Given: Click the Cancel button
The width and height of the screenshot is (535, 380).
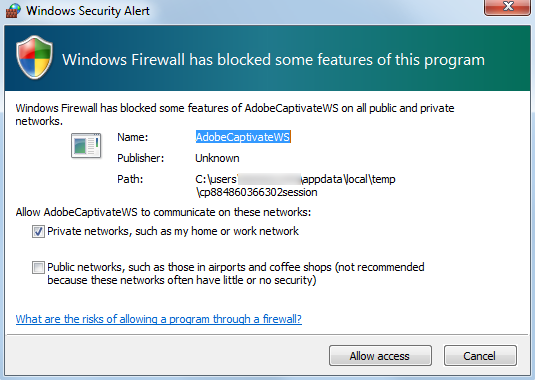Looking at the screenshot, I should point(480,356).
